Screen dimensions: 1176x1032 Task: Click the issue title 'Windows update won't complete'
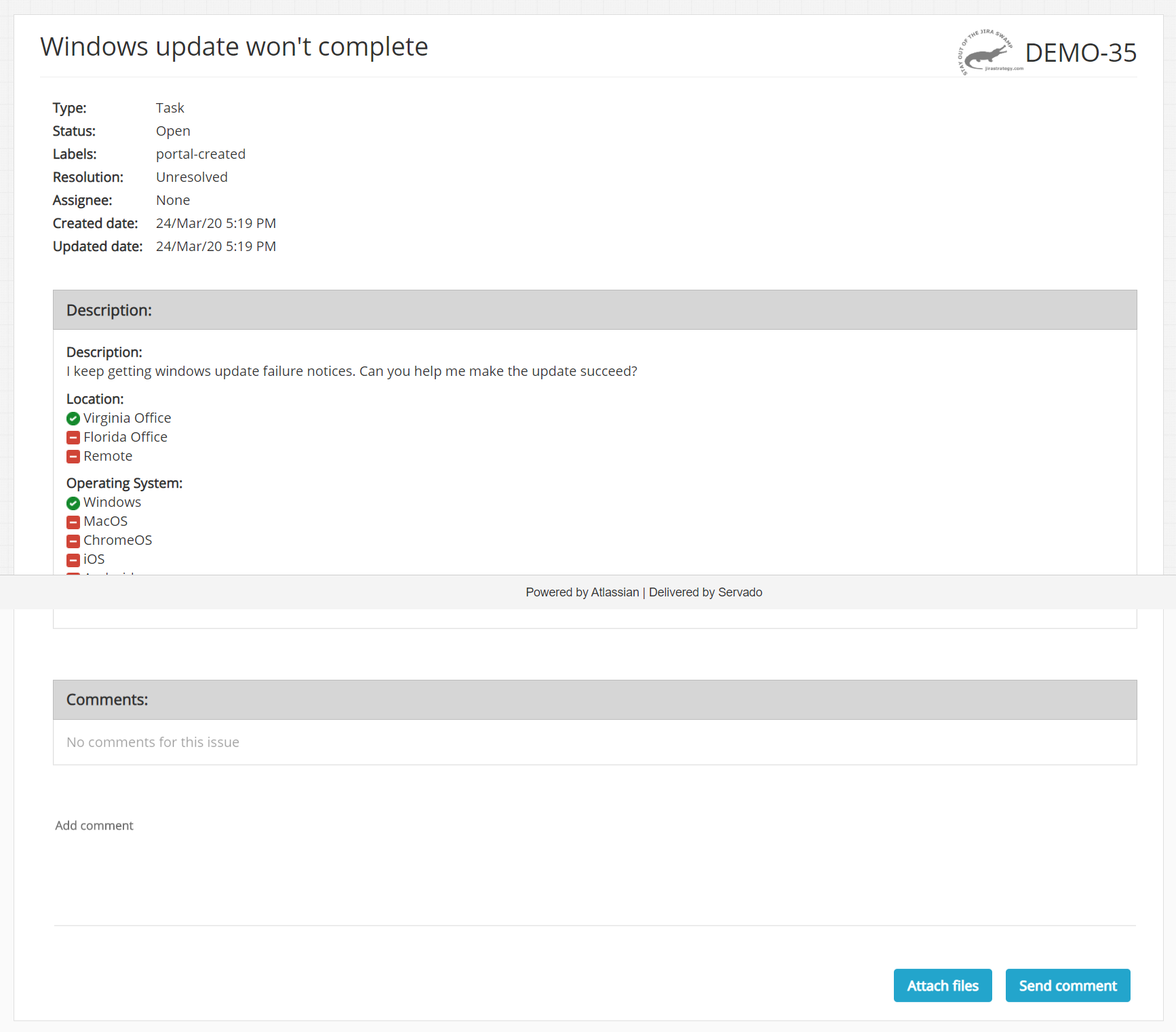click(234, 47)
